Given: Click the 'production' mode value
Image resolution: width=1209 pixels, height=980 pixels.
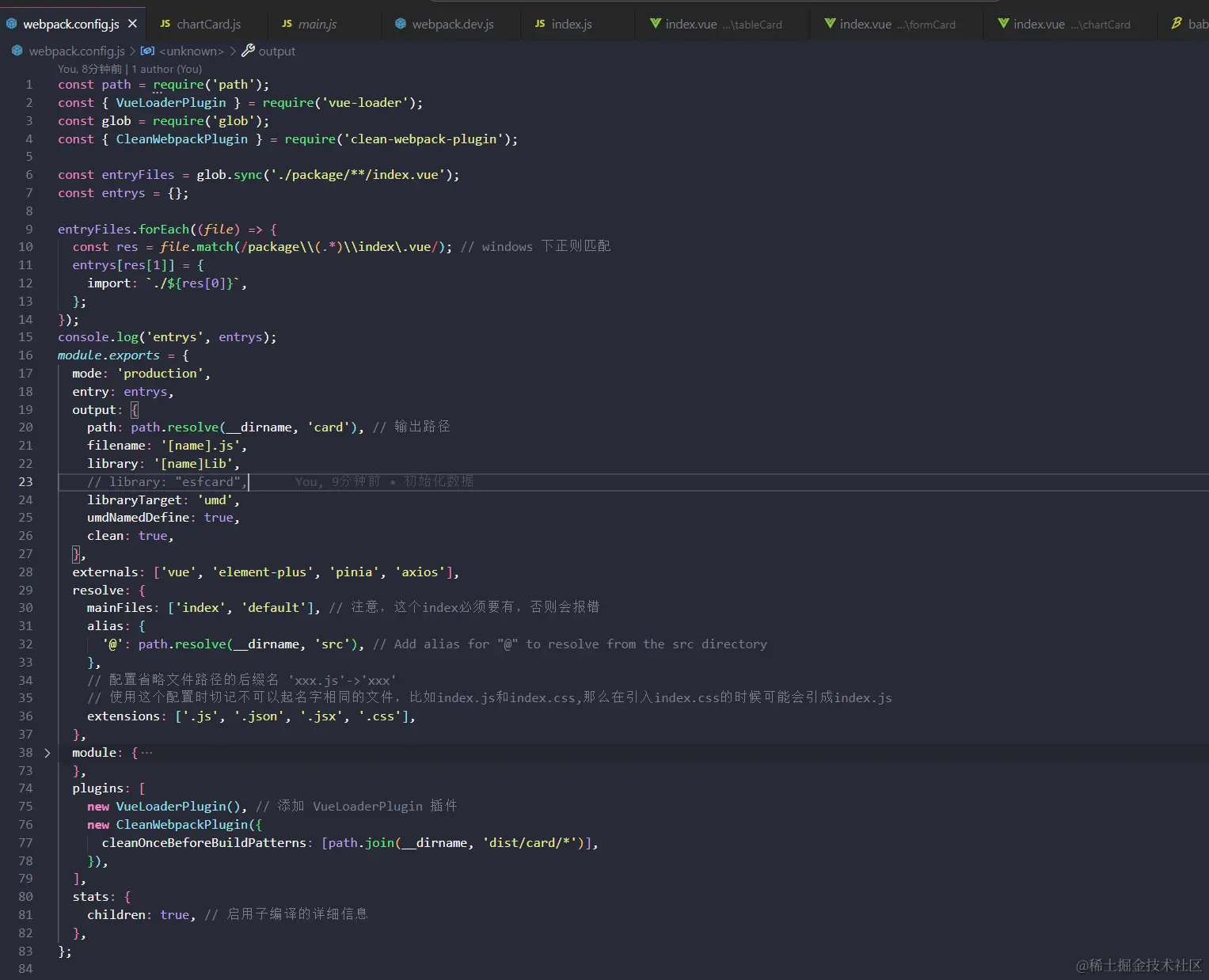Looking at the screenshot, I should click(160, 374).
